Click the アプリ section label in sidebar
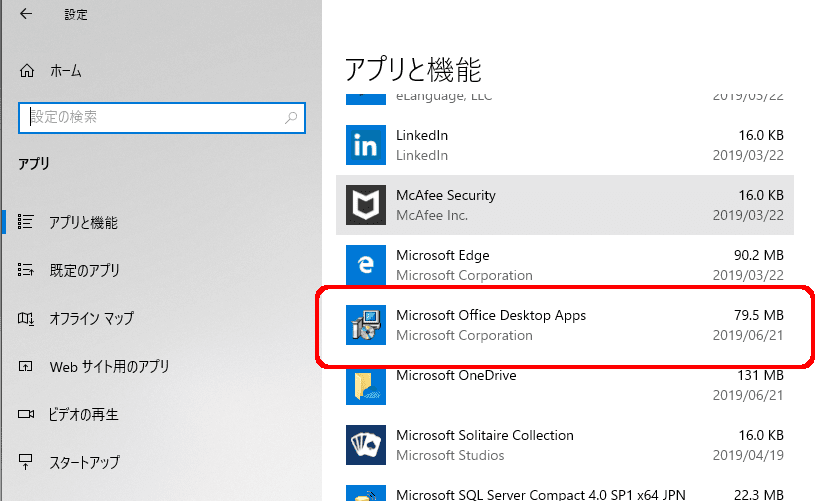839x501 pixels. (34, 163)
